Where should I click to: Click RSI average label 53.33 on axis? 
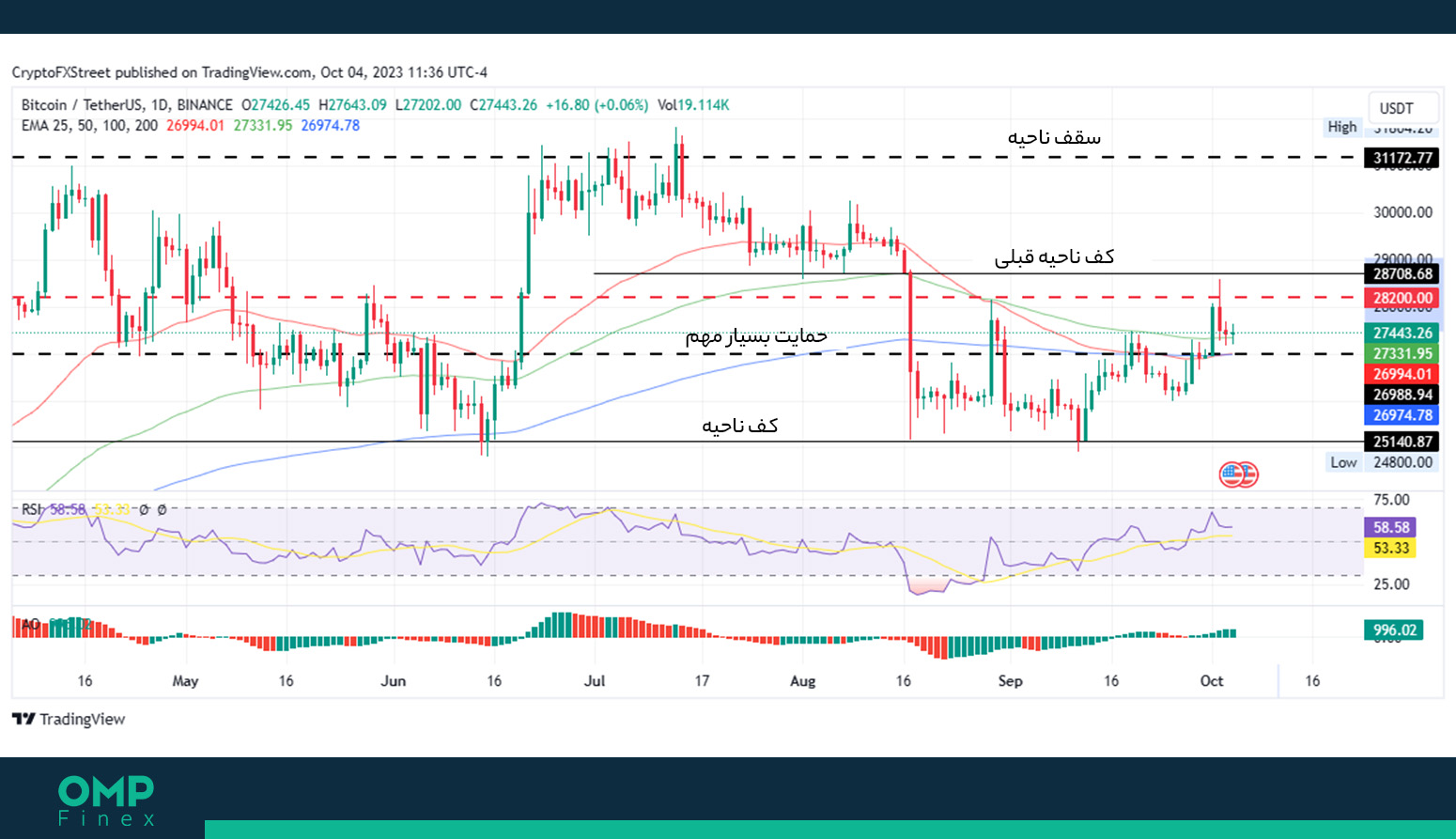point(1390,548)
